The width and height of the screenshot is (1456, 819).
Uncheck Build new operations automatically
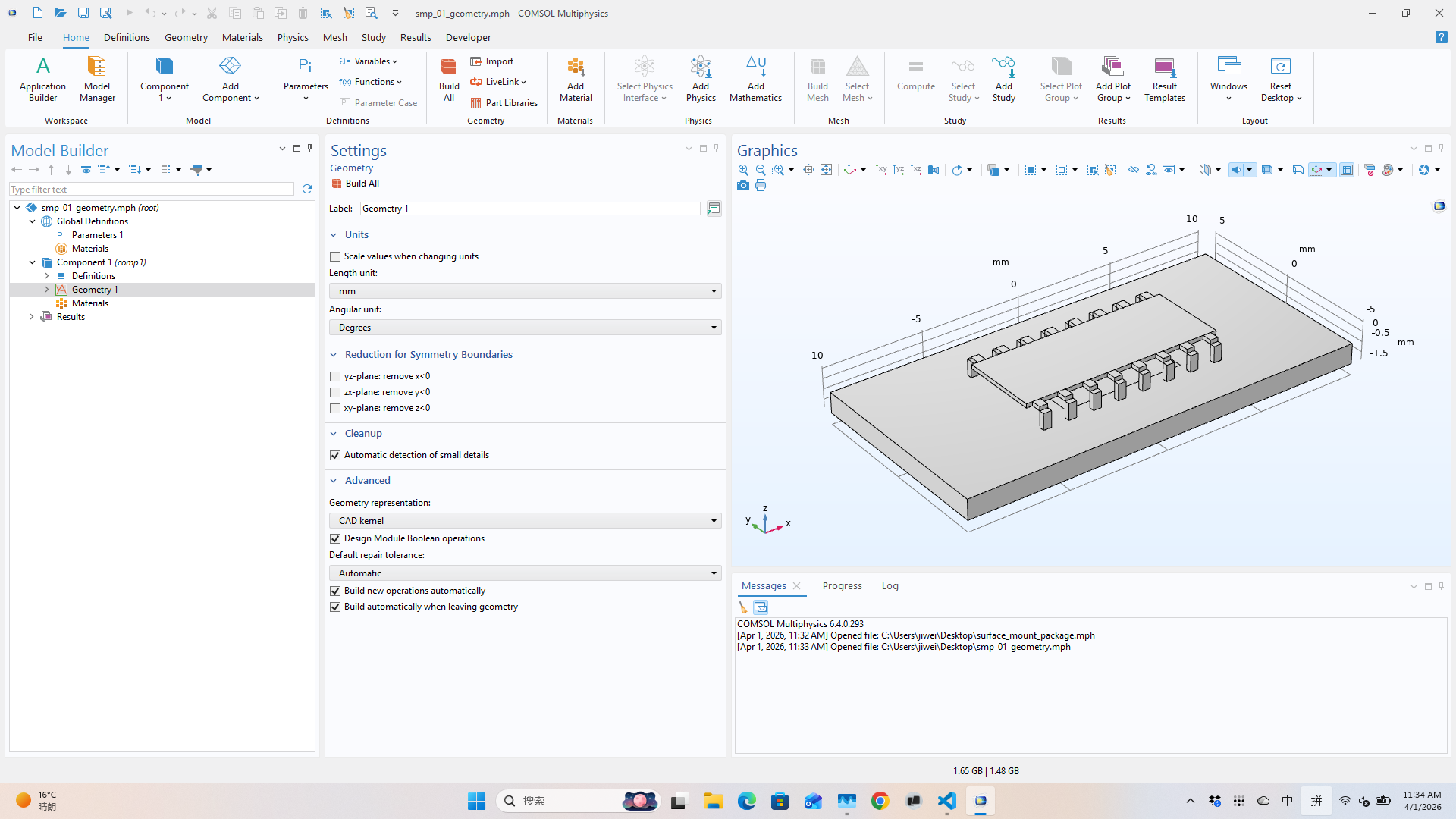click(334, 591)
